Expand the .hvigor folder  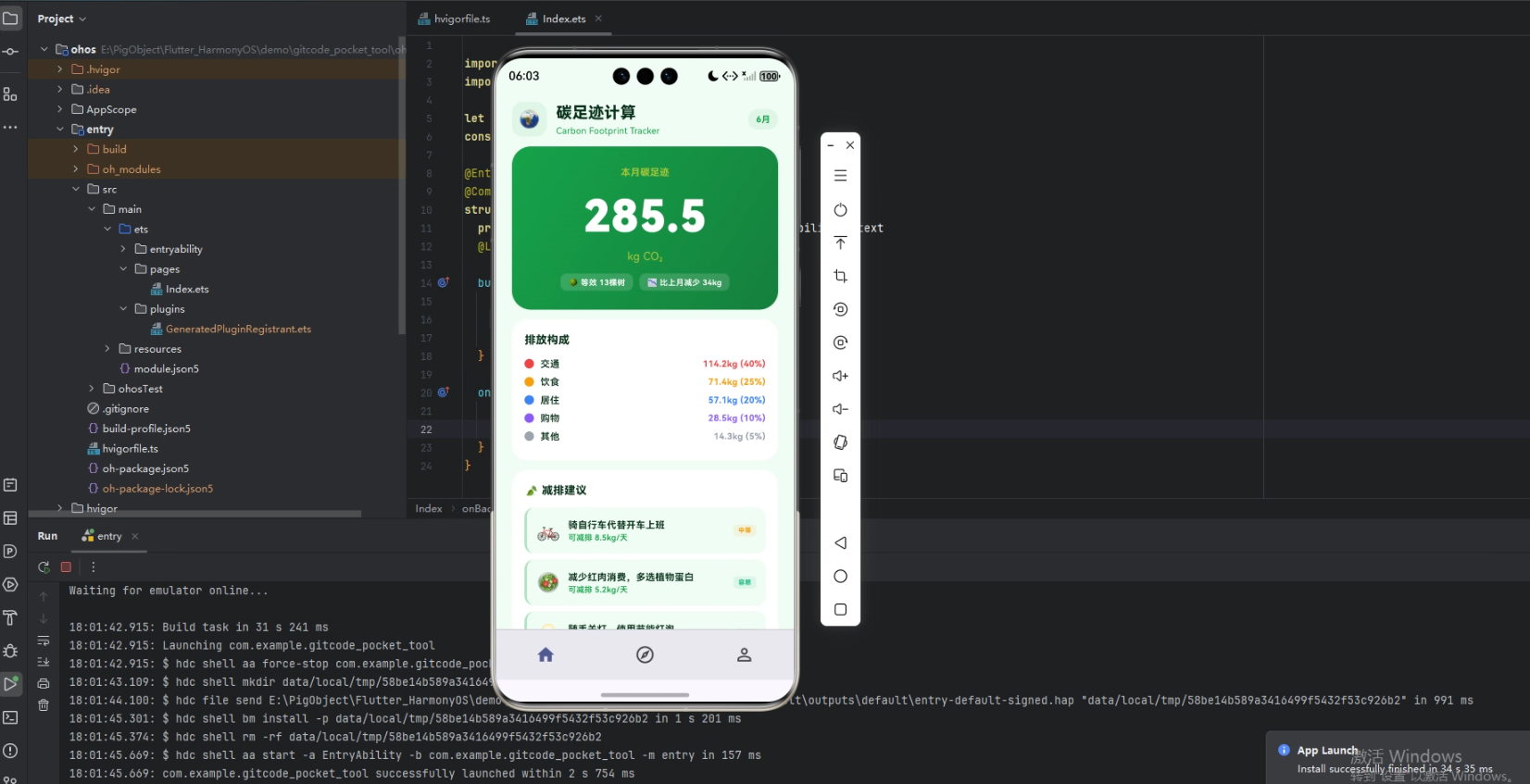[60, 69]
